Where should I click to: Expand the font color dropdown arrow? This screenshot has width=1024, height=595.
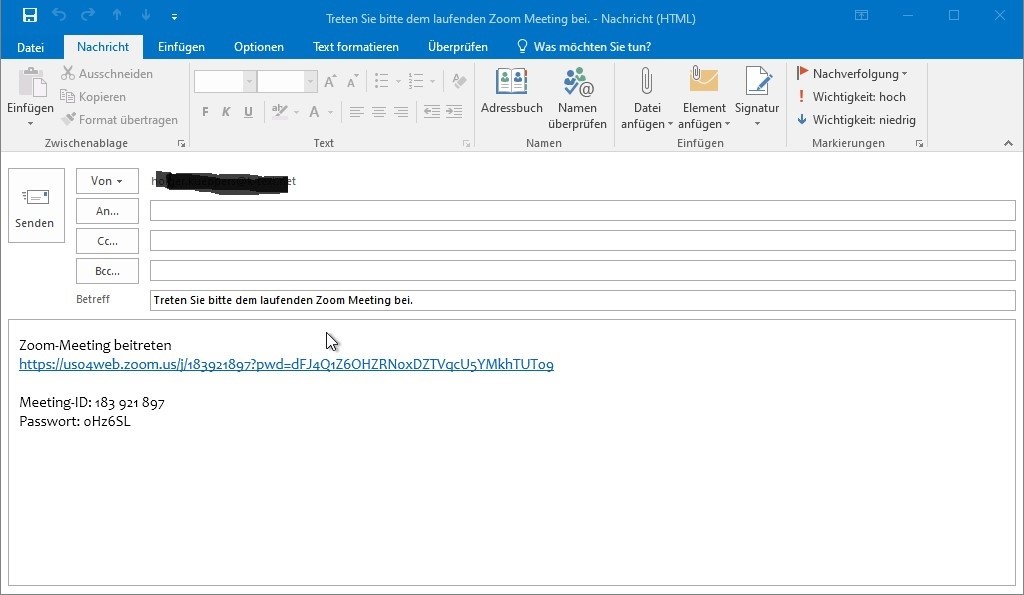tap(330, 112)
